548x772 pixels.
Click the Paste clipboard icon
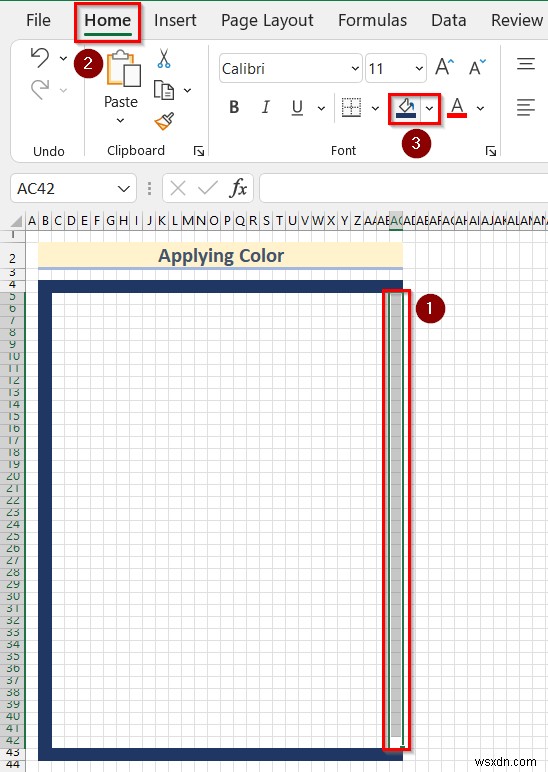123,68
